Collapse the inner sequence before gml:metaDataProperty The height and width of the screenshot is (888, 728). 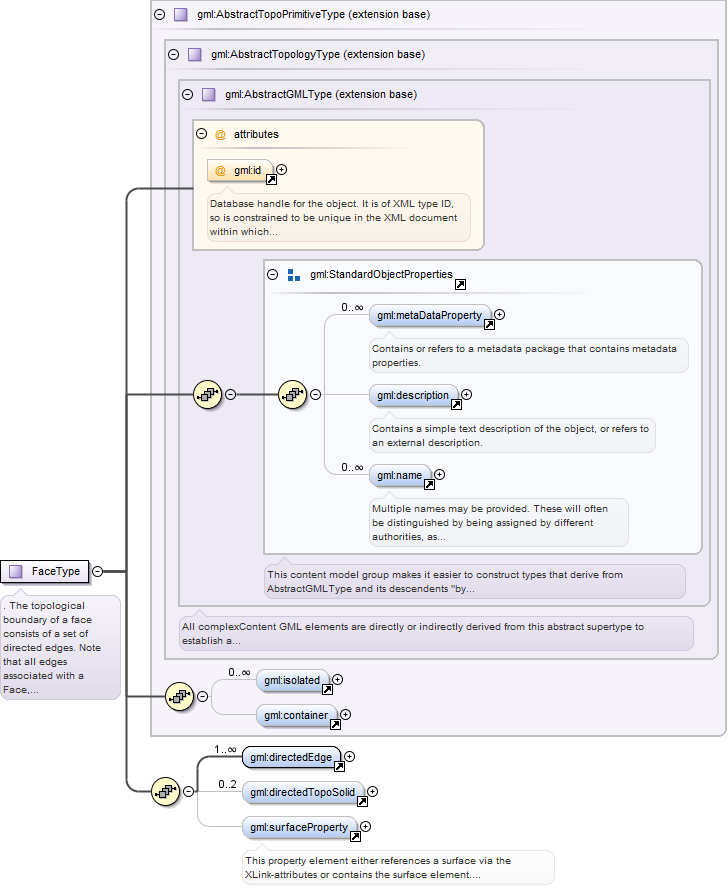tap(316, 395)
